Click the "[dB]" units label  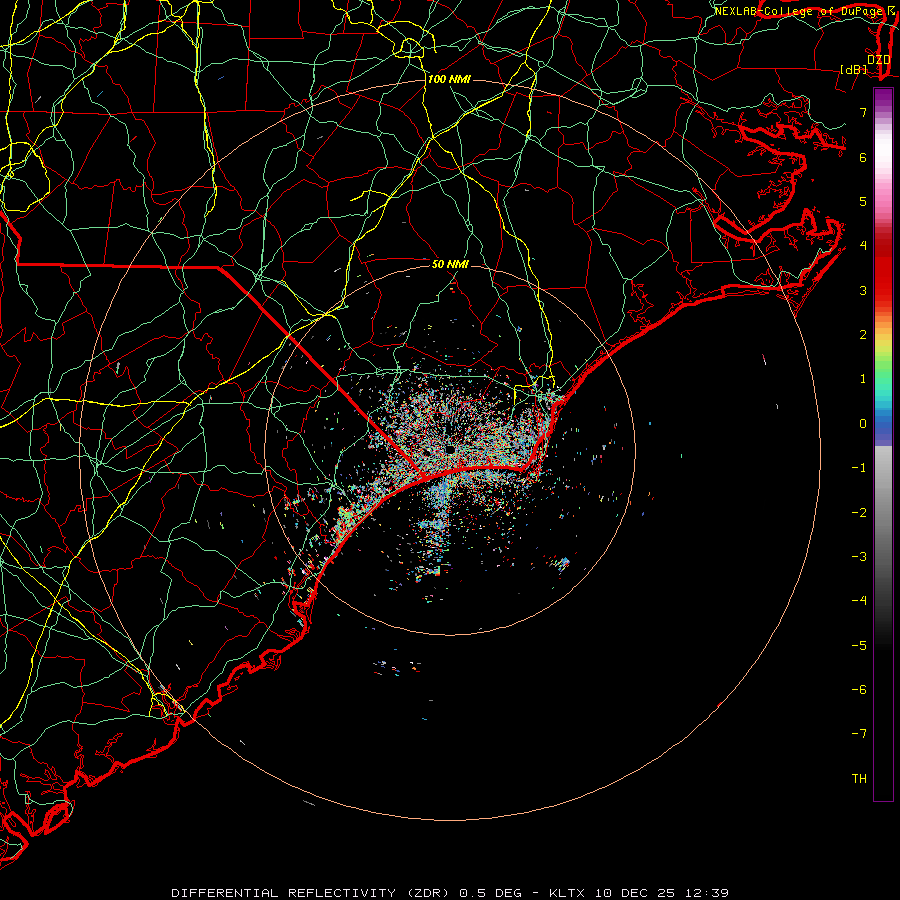(x=853, y=69)
